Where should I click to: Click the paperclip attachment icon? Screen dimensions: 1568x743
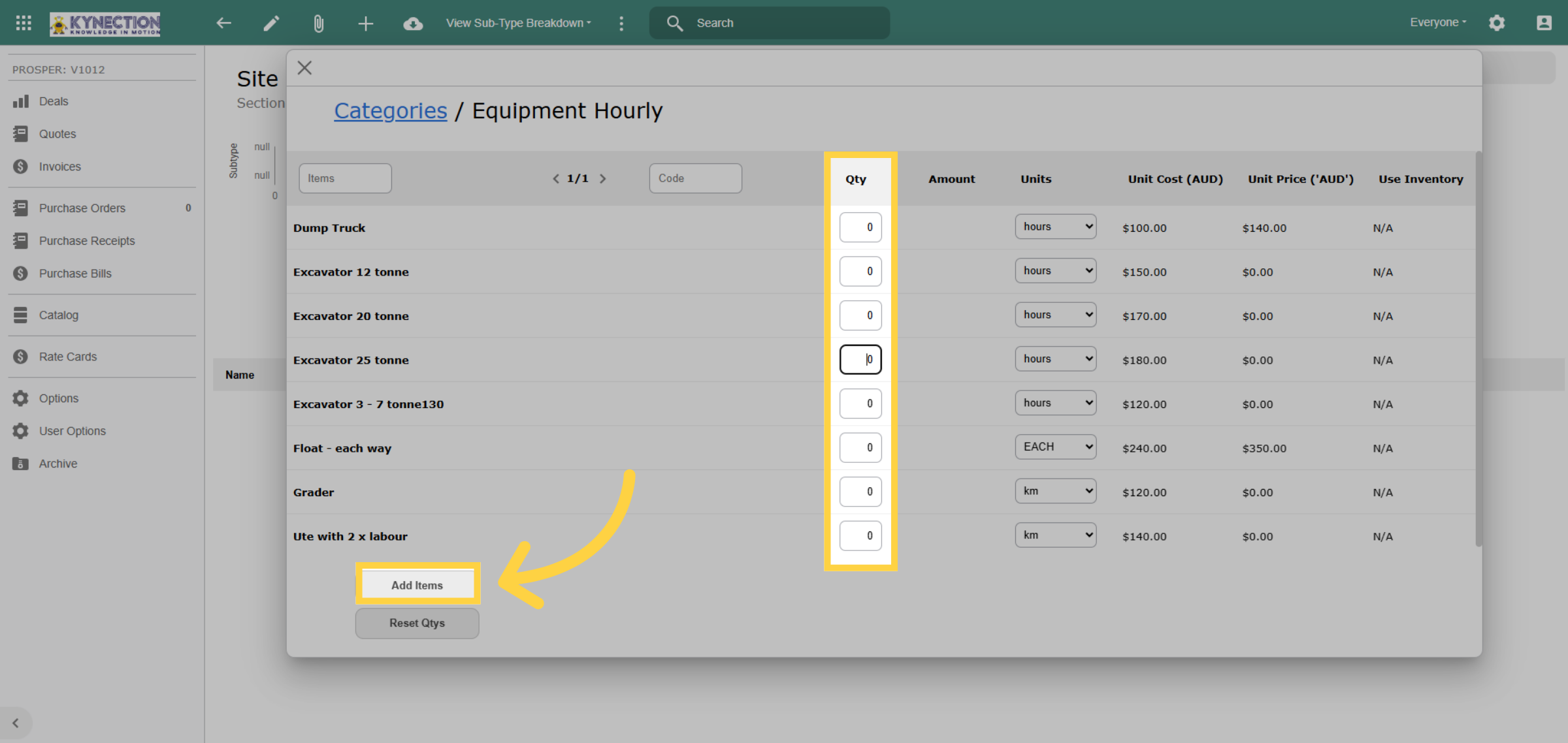(x=318, y=24)
